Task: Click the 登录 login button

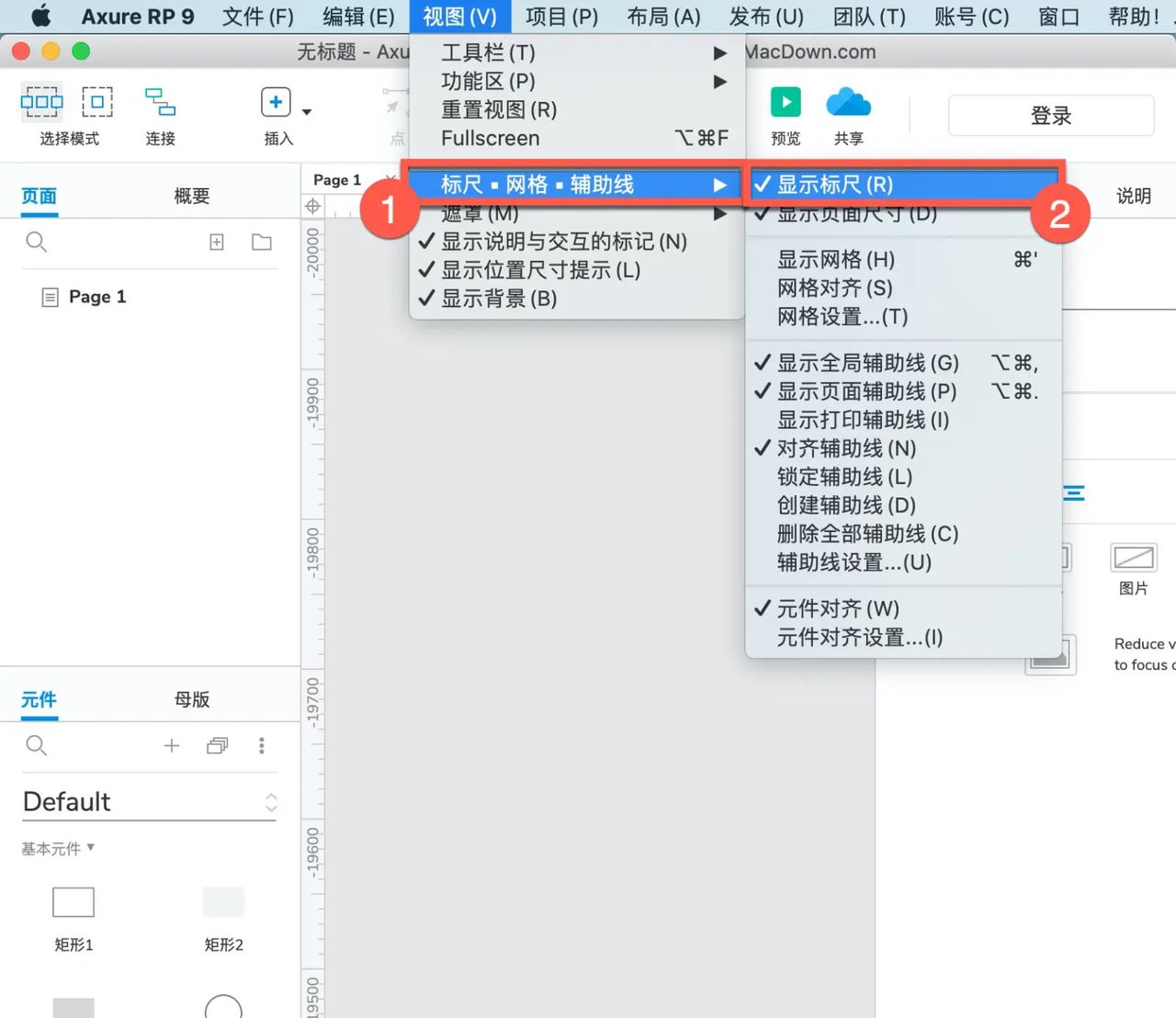Action: [1050, 115]
